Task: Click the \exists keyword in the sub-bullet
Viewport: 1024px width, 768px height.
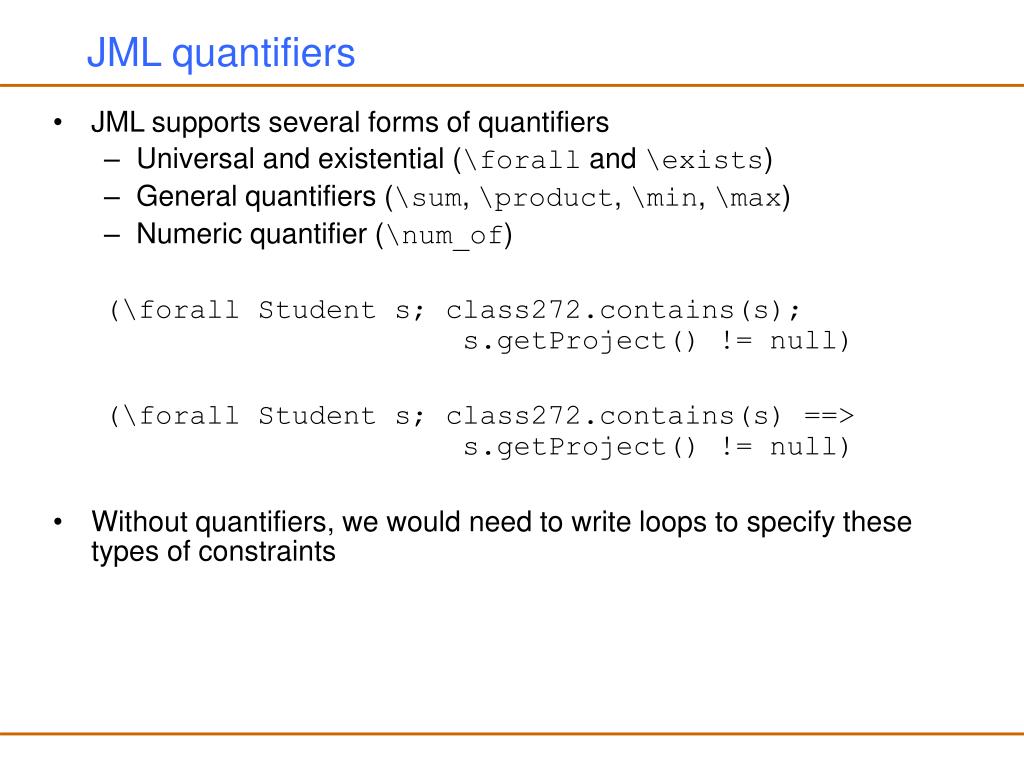Action: [705, 160]
